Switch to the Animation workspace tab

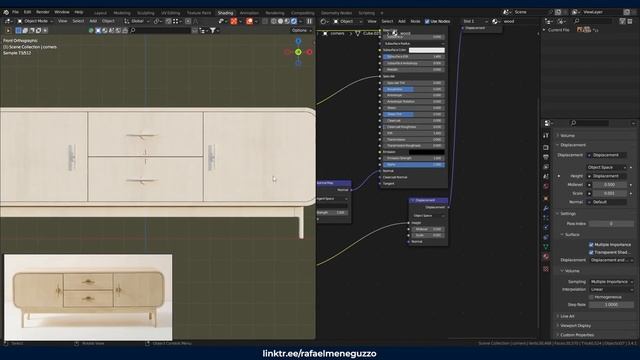pyautogui.click(x=249, y=13)
